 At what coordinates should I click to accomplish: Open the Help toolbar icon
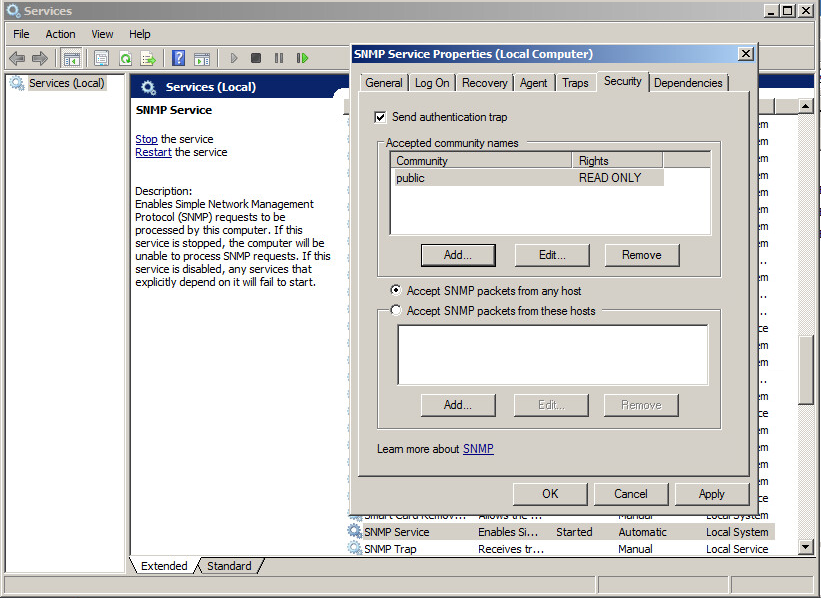[x=178, y=59]
